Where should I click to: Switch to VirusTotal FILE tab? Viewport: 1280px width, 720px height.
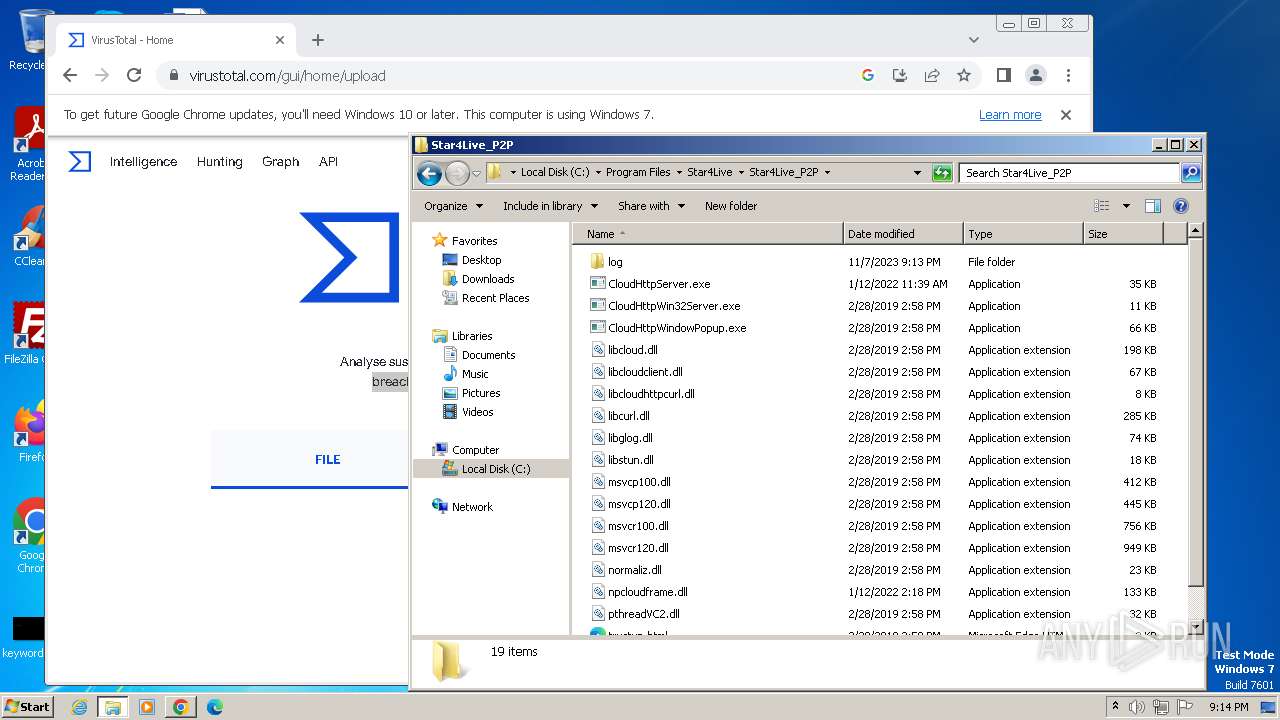(327, 460)
